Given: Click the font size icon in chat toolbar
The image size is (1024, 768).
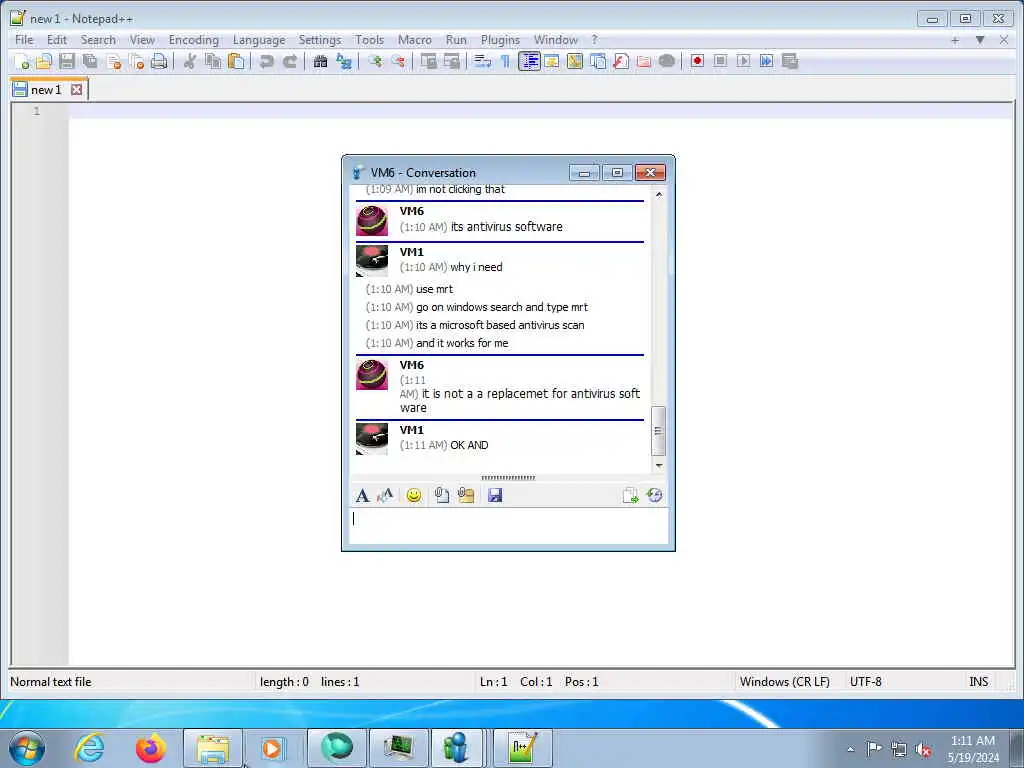Looking at the screenshot, I should point(385,496).
